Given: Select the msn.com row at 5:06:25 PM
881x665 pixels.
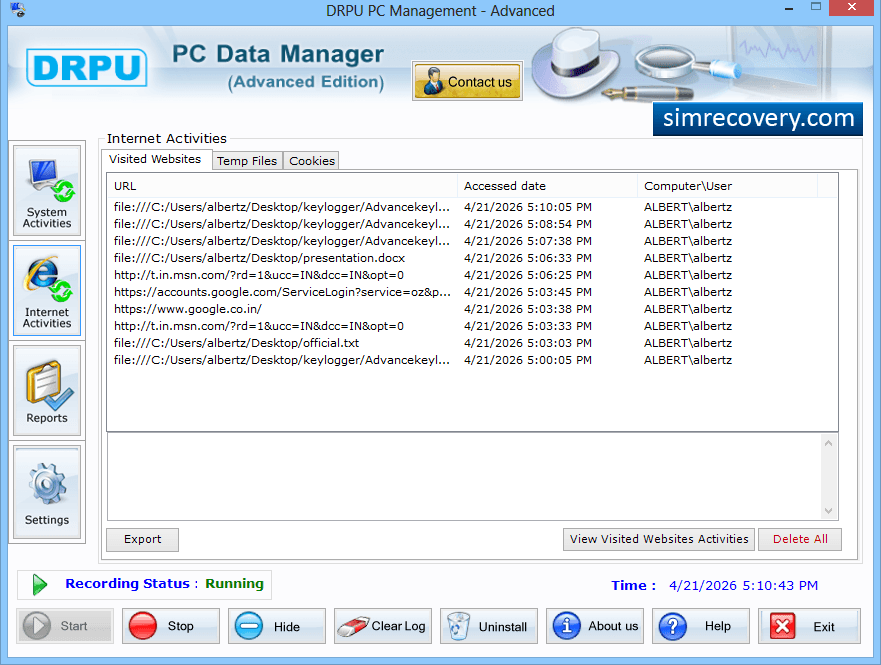Looking at the screenshot, I should [x=472, y=275].
